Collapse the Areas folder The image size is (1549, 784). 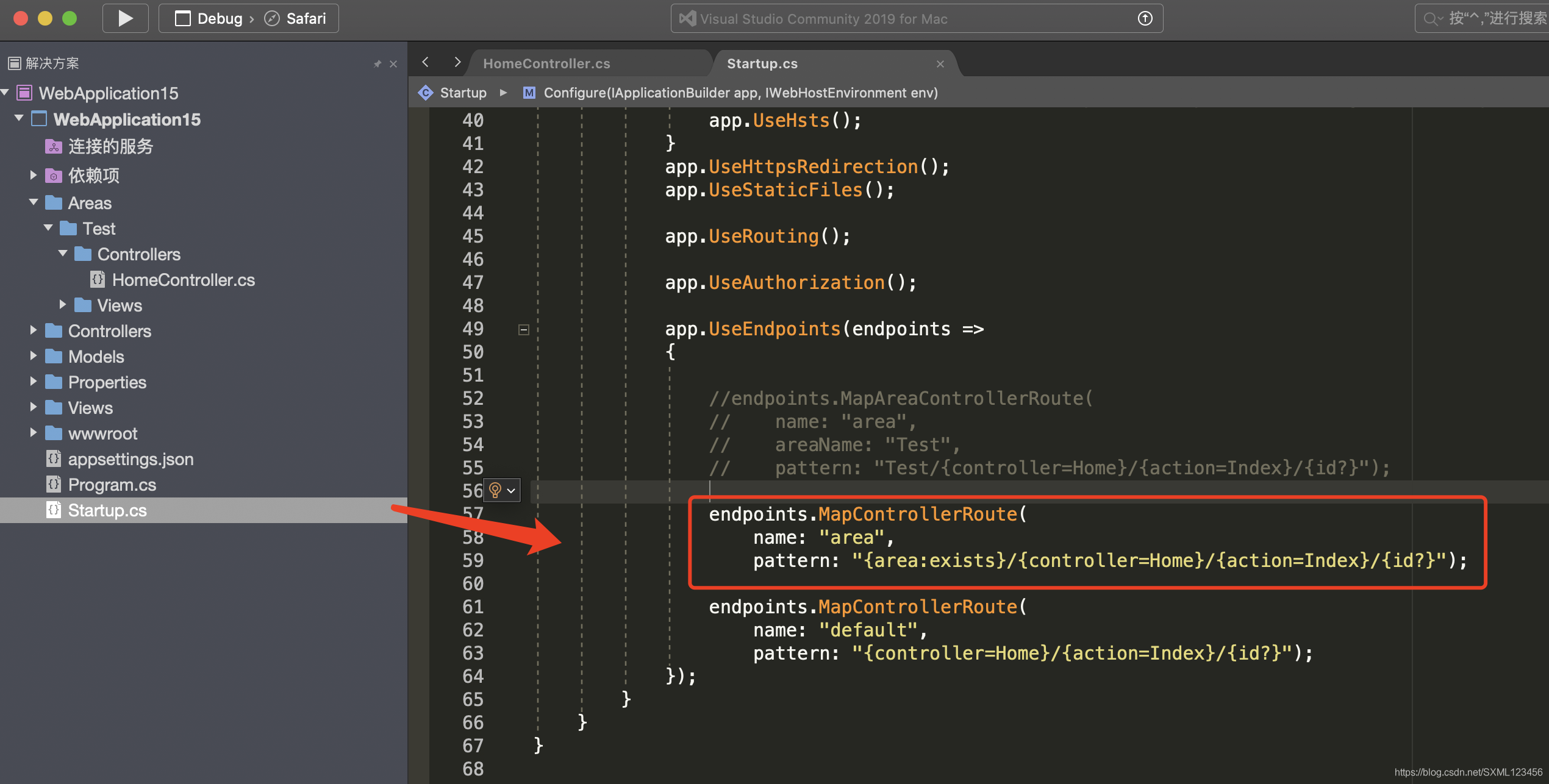pyautogui.click(x=34, y=202)
